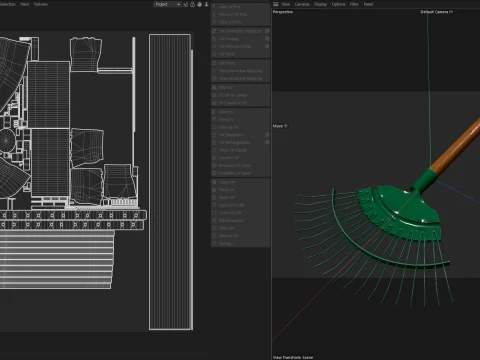This screenshot has width=480, height=360.
Task: Click the down arrow icon in UV header
Action: point(206,4)
